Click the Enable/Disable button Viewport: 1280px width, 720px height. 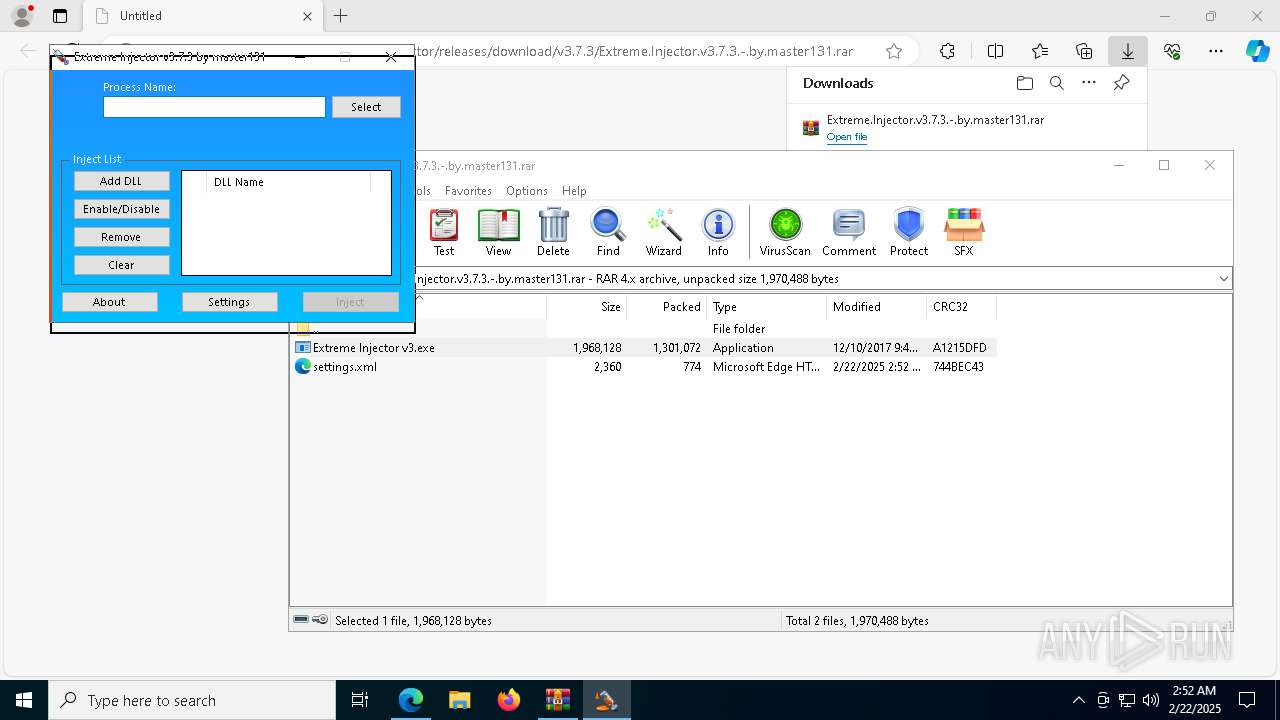[x=121, y=209]
